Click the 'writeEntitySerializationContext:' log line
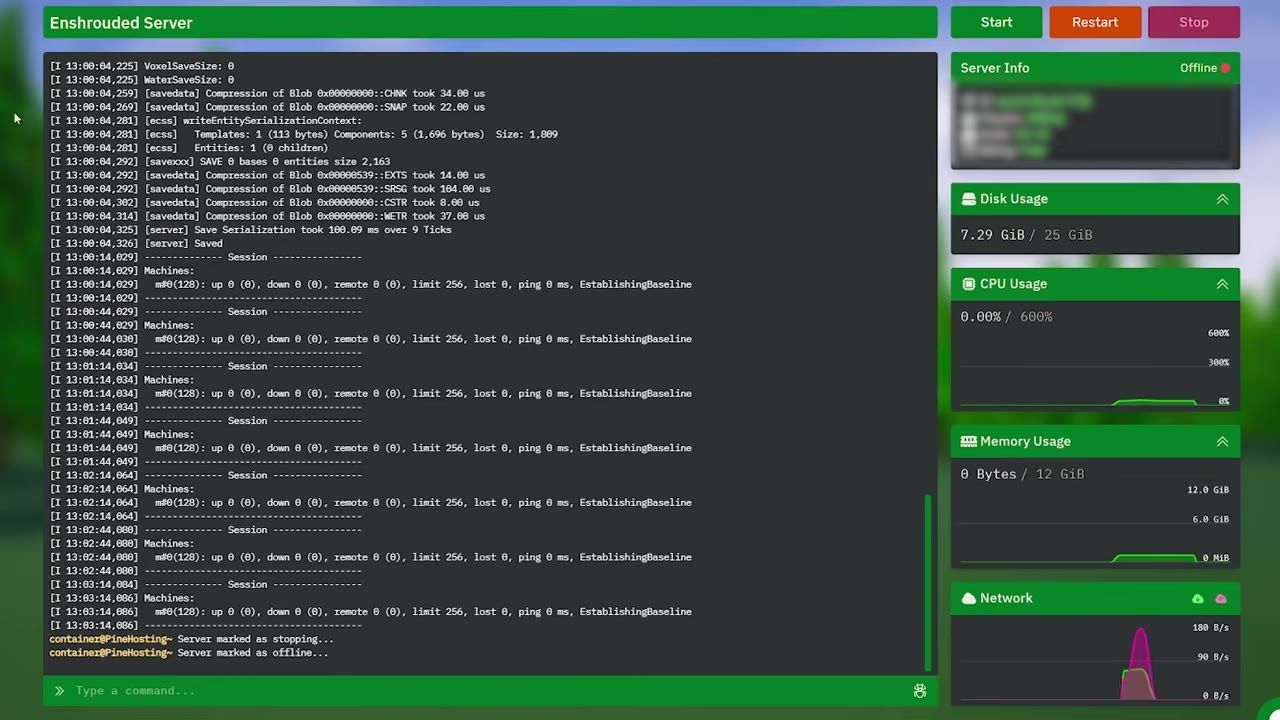The width and height of the screenshot is (1280, 720). click(x=206, y=121)
